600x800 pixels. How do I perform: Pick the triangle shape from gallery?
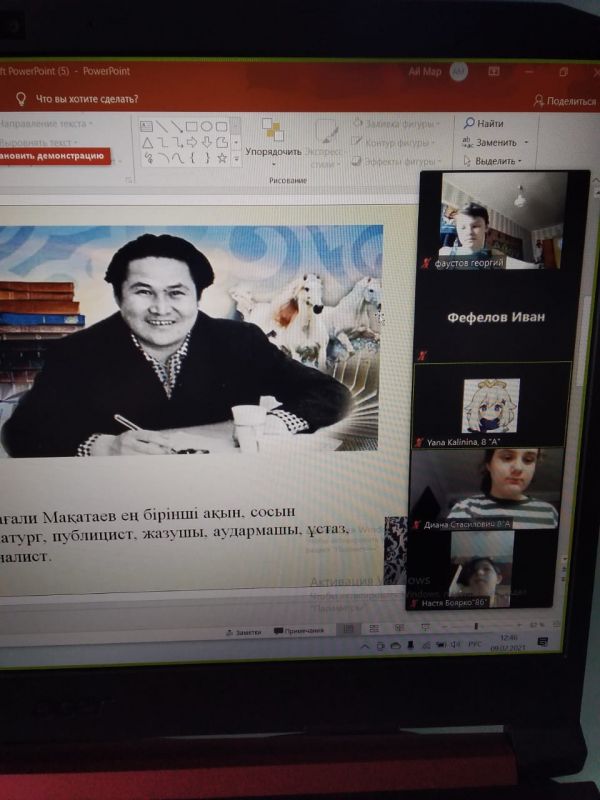[146, 142]
